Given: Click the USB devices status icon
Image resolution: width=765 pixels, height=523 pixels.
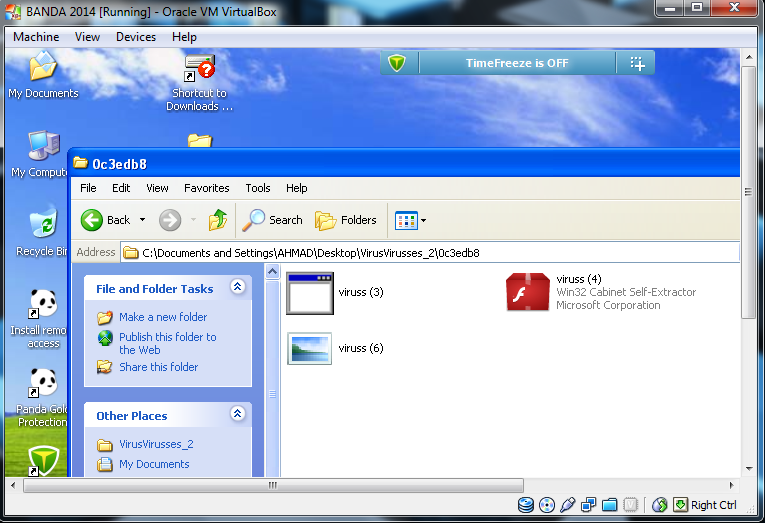Looking at the screenshot, I should click(x=568, y=505).
